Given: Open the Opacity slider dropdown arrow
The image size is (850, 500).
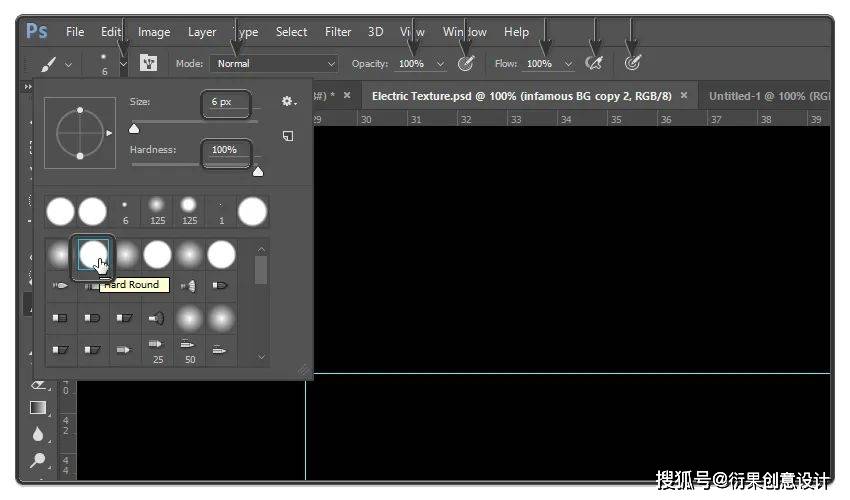Looking at the screenshot, I should [441, 64].
